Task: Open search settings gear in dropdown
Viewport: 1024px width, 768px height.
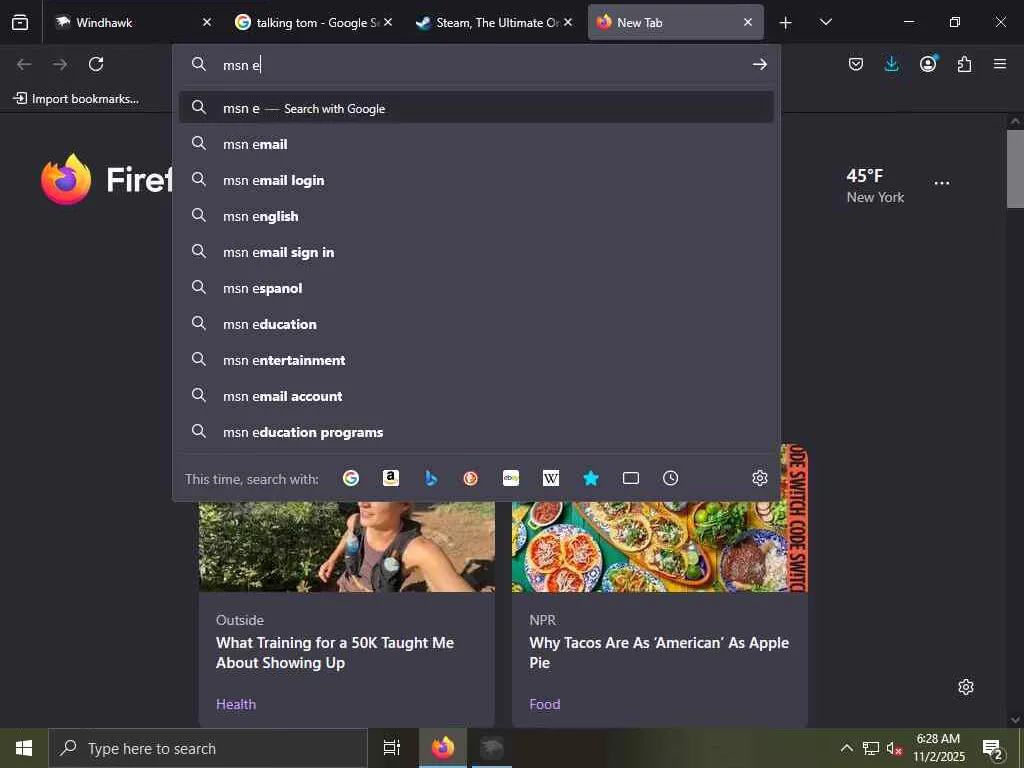Action: tap(760, 478)
